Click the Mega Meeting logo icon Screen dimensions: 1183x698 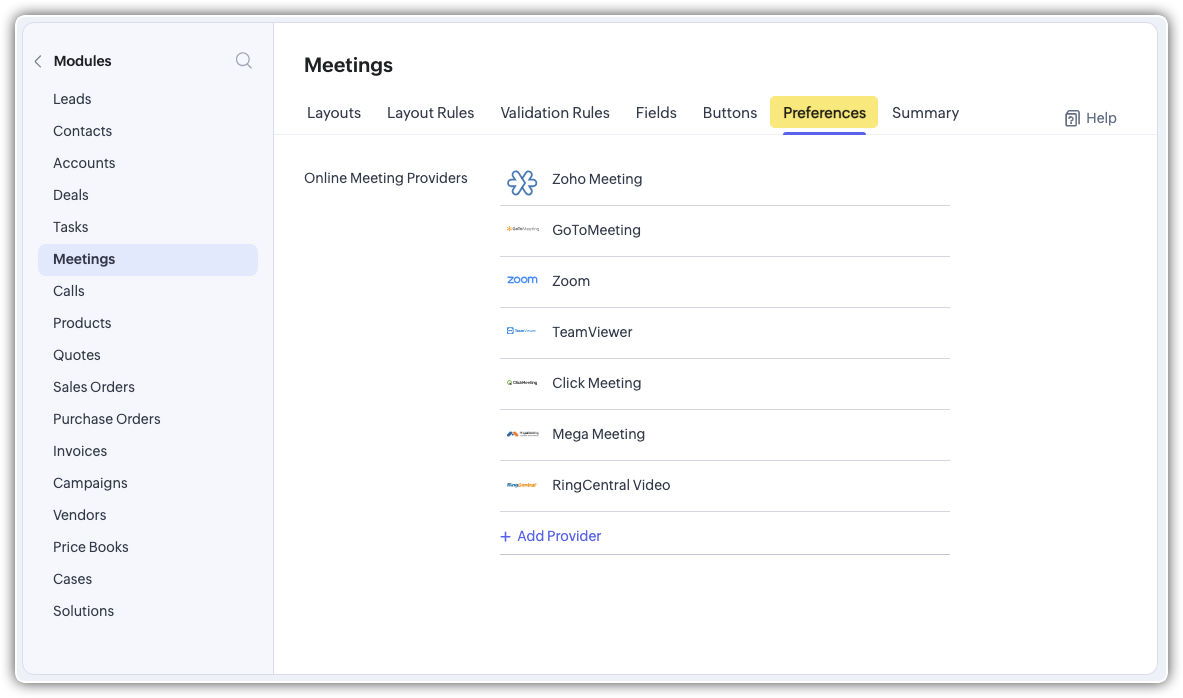pos(522,434)
